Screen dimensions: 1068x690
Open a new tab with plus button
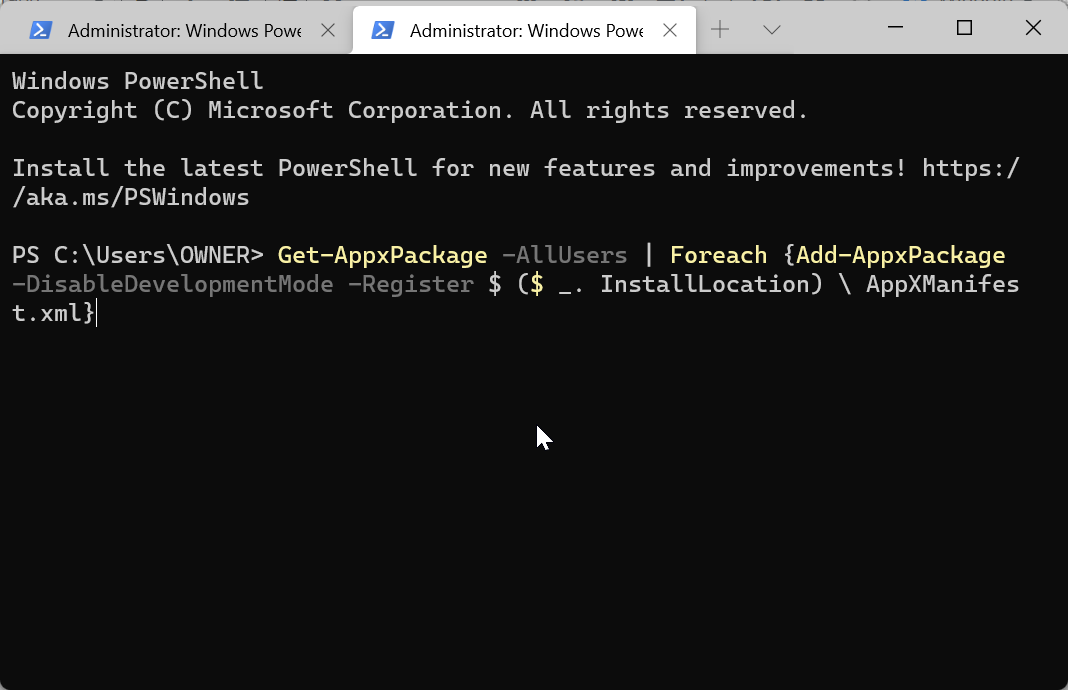point(720,29)
